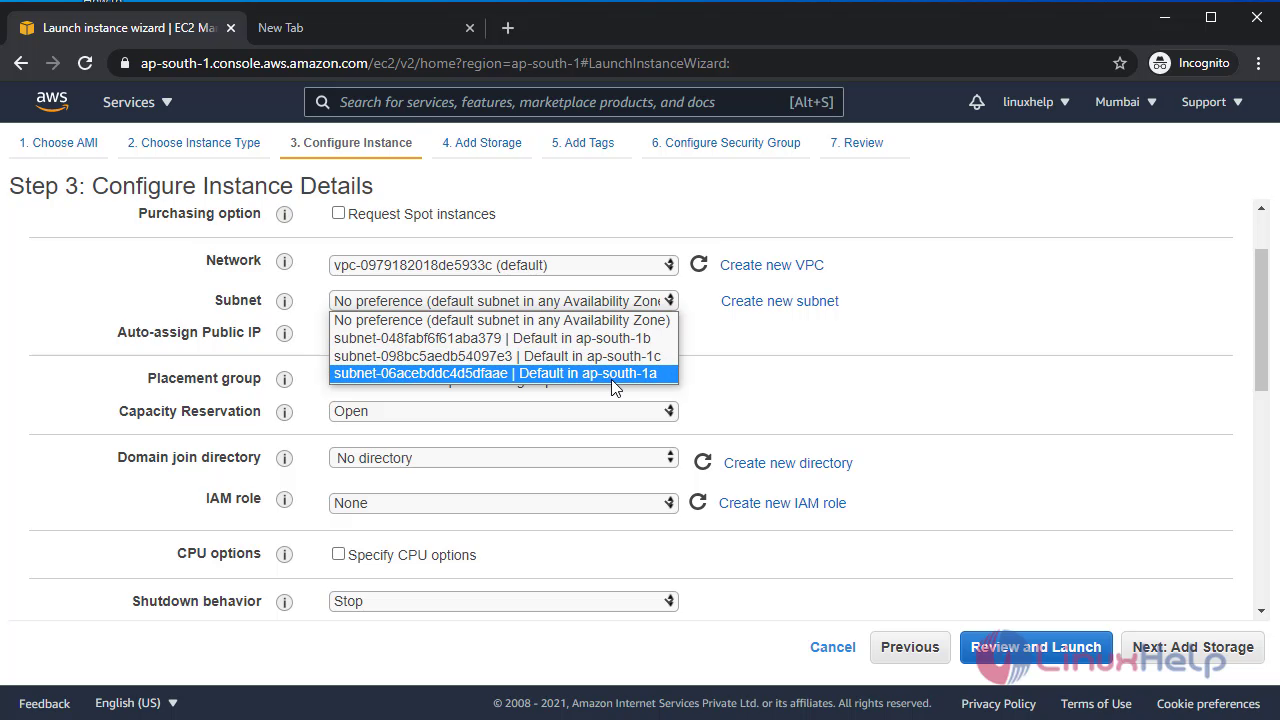
Task: Select subnet in ap-south-1c
Action: pyautogui.click(x=504, y=356)
